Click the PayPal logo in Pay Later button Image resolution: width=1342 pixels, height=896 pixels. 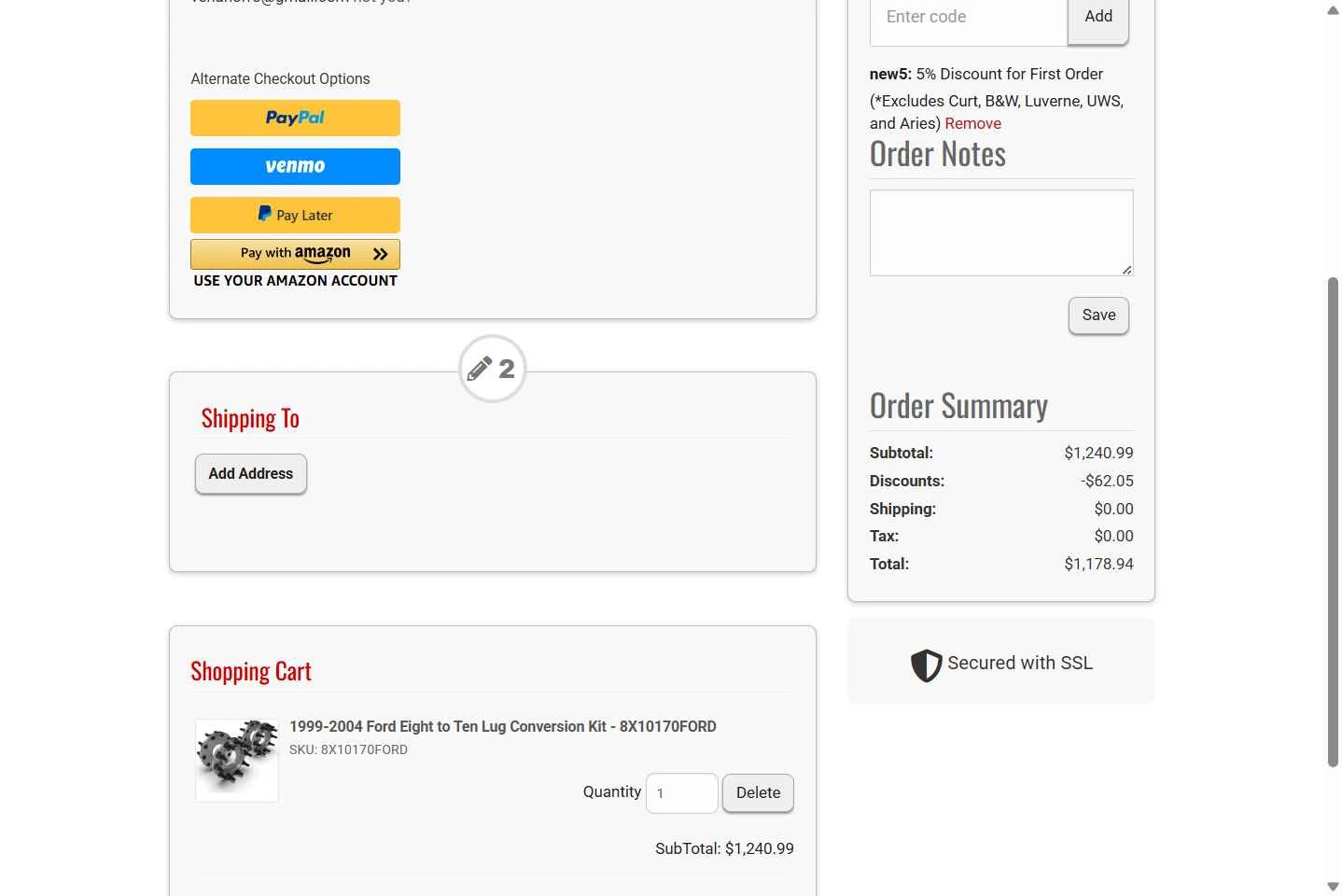click(265, 214)
